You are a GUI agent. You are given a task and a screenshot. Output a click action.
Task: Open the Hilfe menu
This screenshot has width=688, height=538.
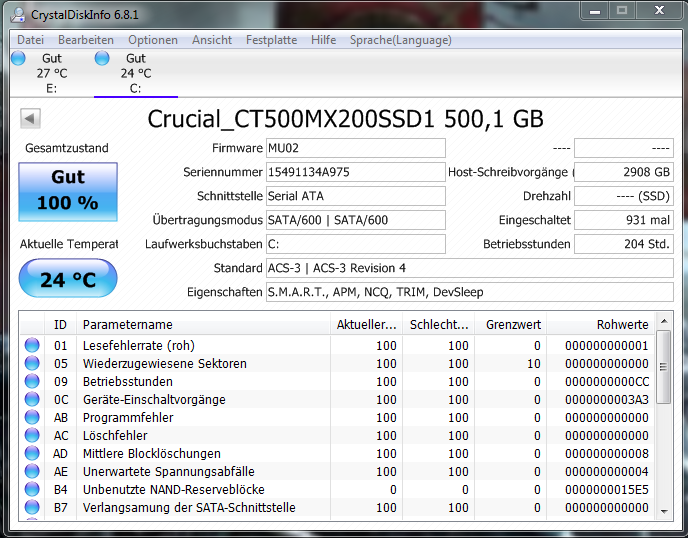click(323, 40)
